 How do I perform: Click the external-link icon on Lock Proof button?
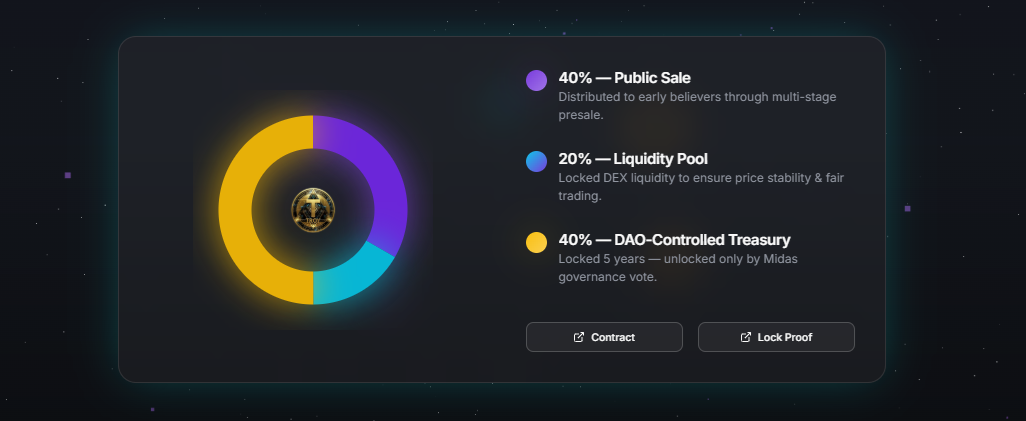[x=745, y=337]
